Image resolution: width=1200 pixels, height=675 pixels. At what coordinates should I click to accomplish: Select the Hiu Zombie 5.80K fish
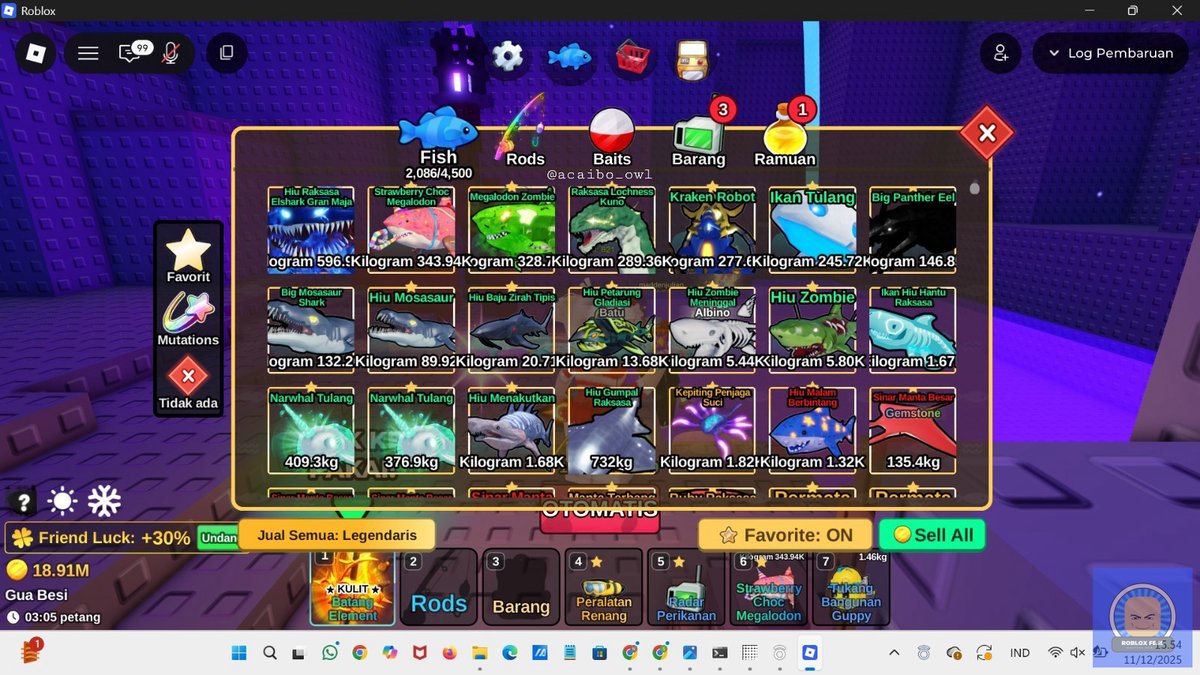tap(812, 330)
